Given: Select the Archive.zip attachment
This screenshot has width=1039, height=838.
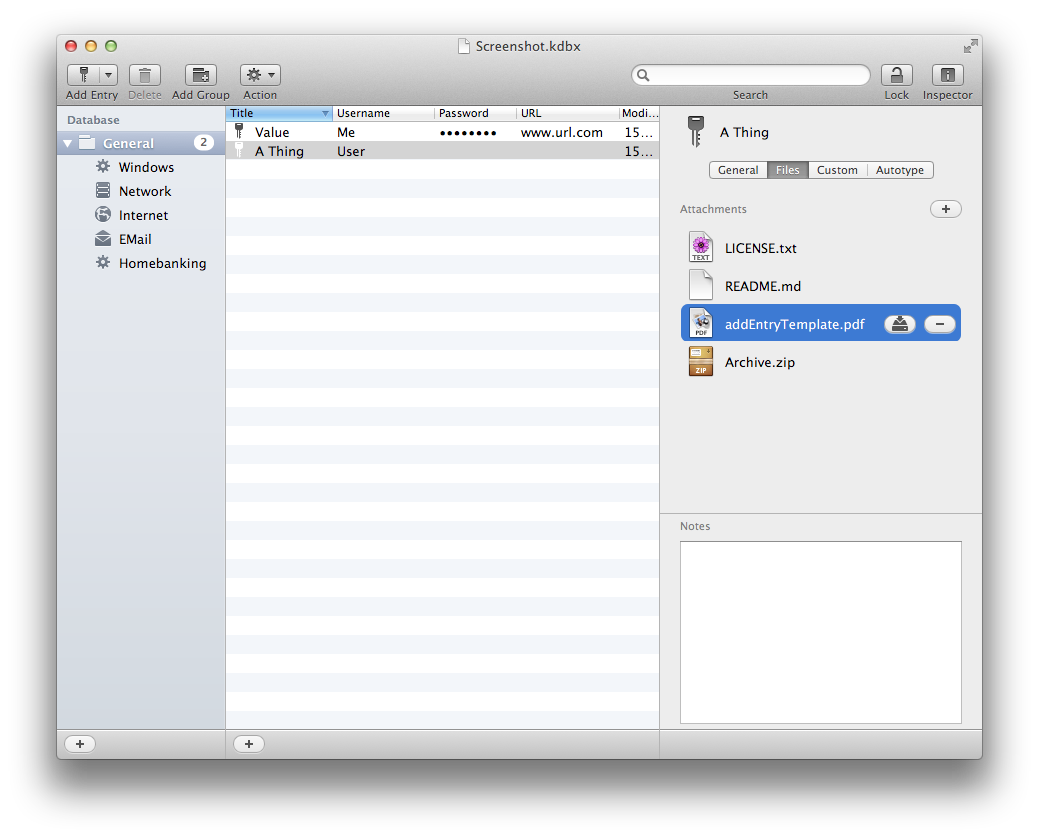Looking at the screenshot, I should coord(759,362).
